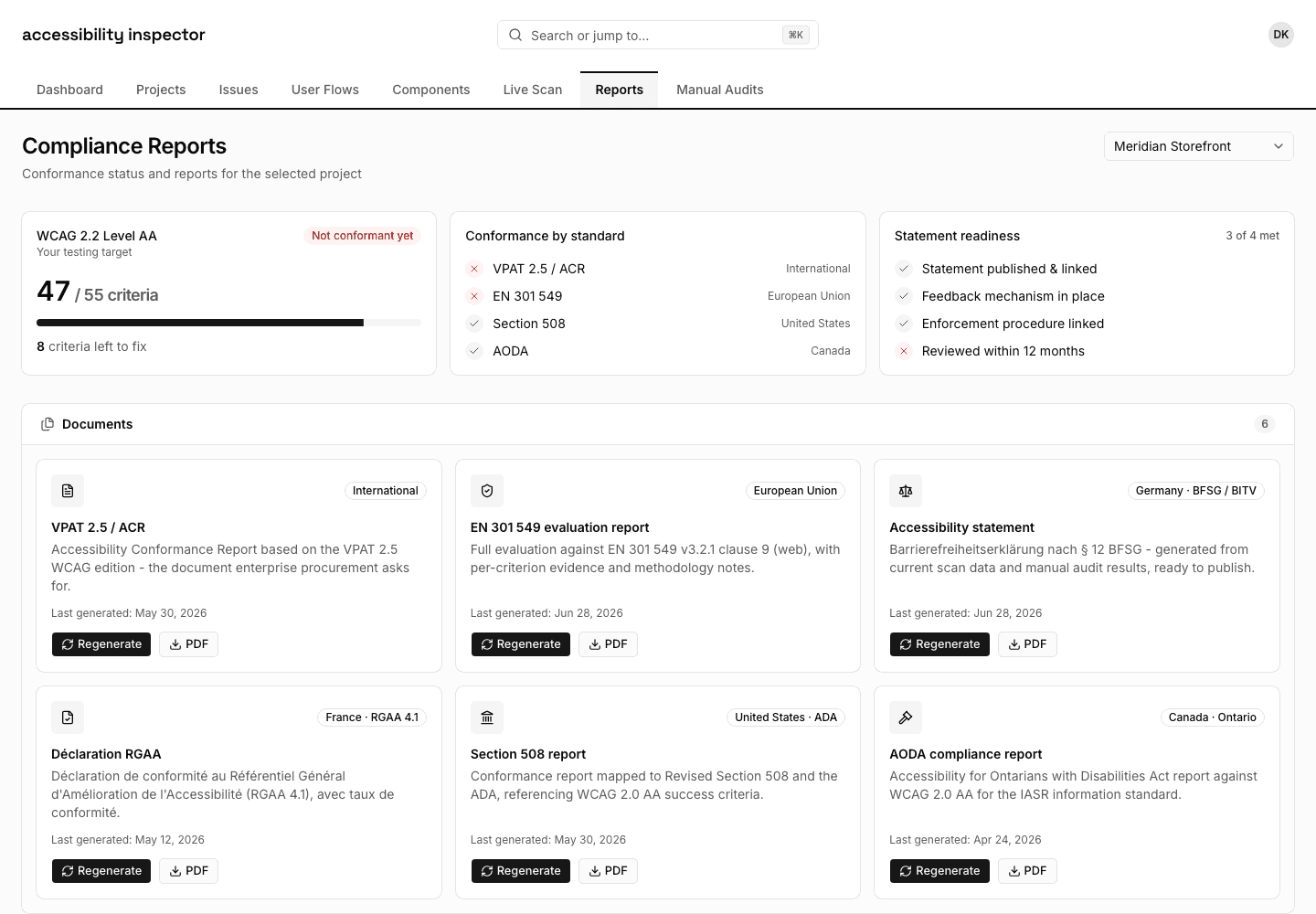This screenshot has height=914, width=1316.
Task: Click the check status beside Section 508
Action: click(474, 324)
